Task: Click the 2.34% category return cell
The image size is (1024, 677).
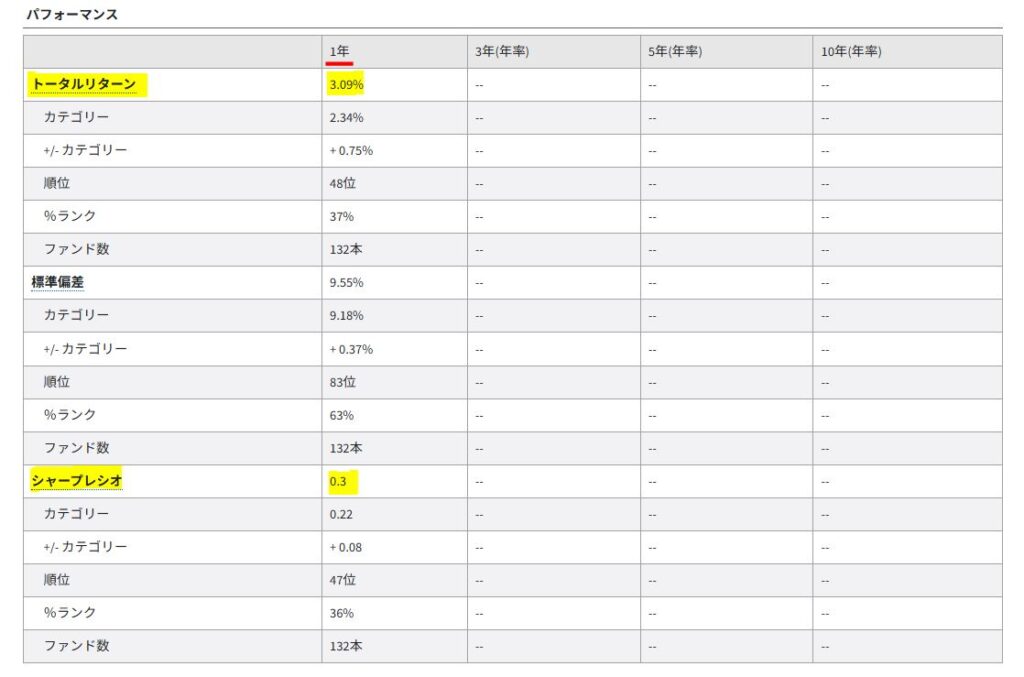Action: click(346, 118)
